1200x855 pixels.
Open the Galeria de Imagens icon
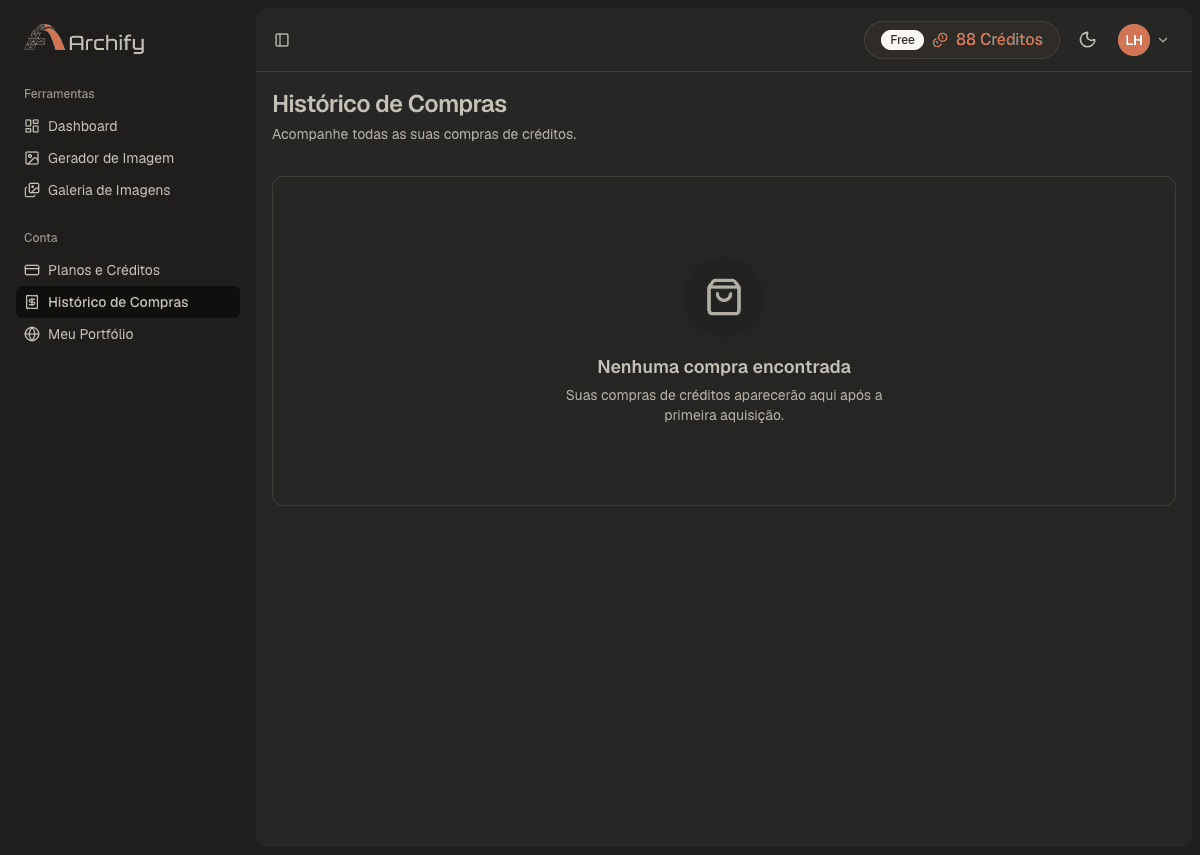tap(32, 190)
